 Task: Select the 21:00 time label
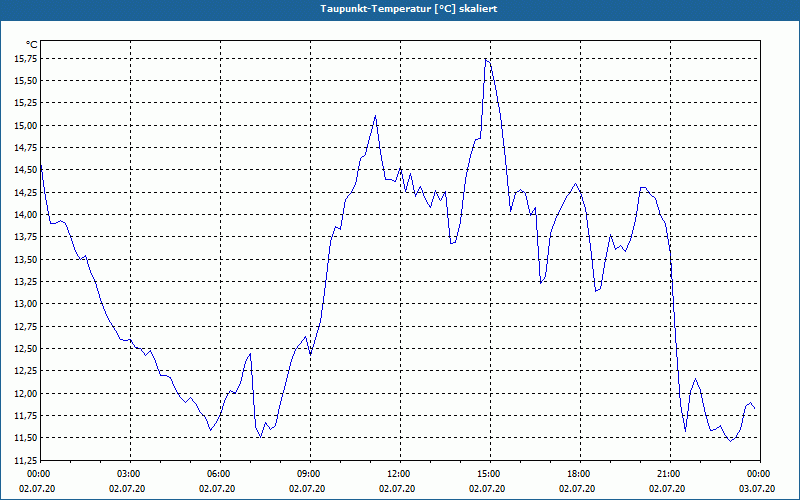pos(670,474)
